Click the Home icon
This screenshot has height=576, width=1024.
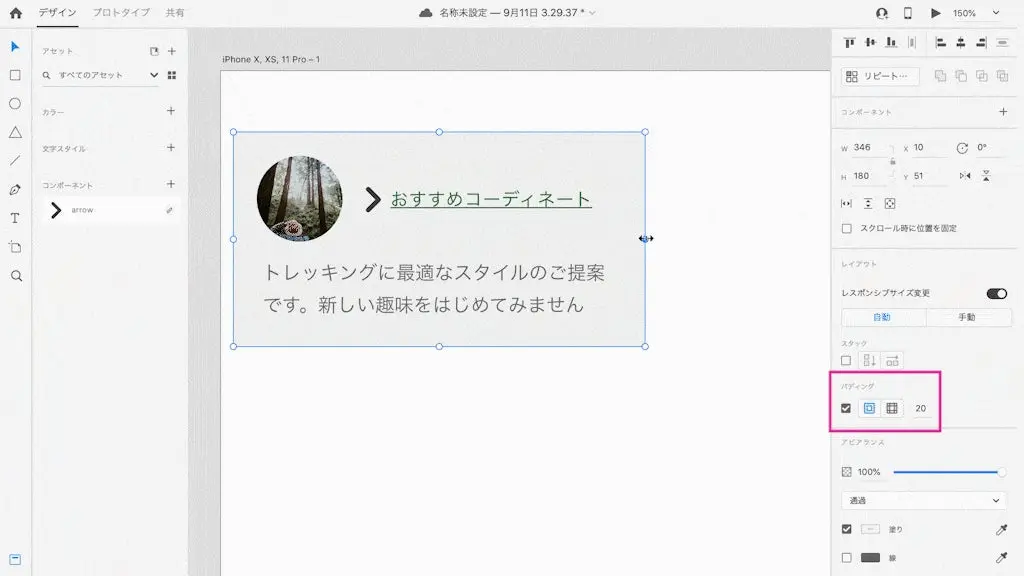pyautogui.click(x=15, y=13)
